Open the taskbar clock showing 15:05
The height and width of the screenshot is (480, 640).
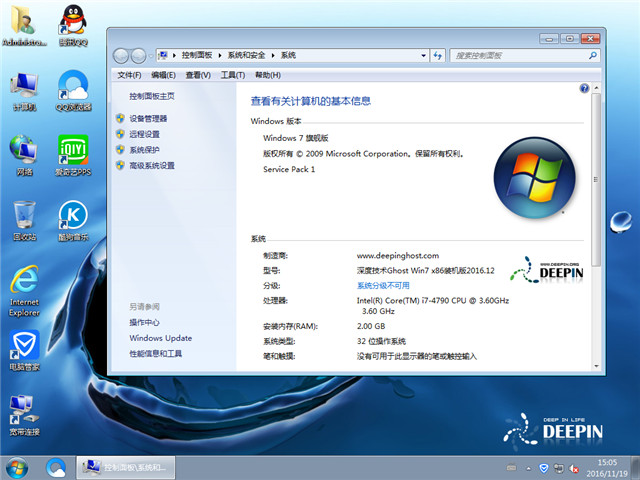point(607,468)
